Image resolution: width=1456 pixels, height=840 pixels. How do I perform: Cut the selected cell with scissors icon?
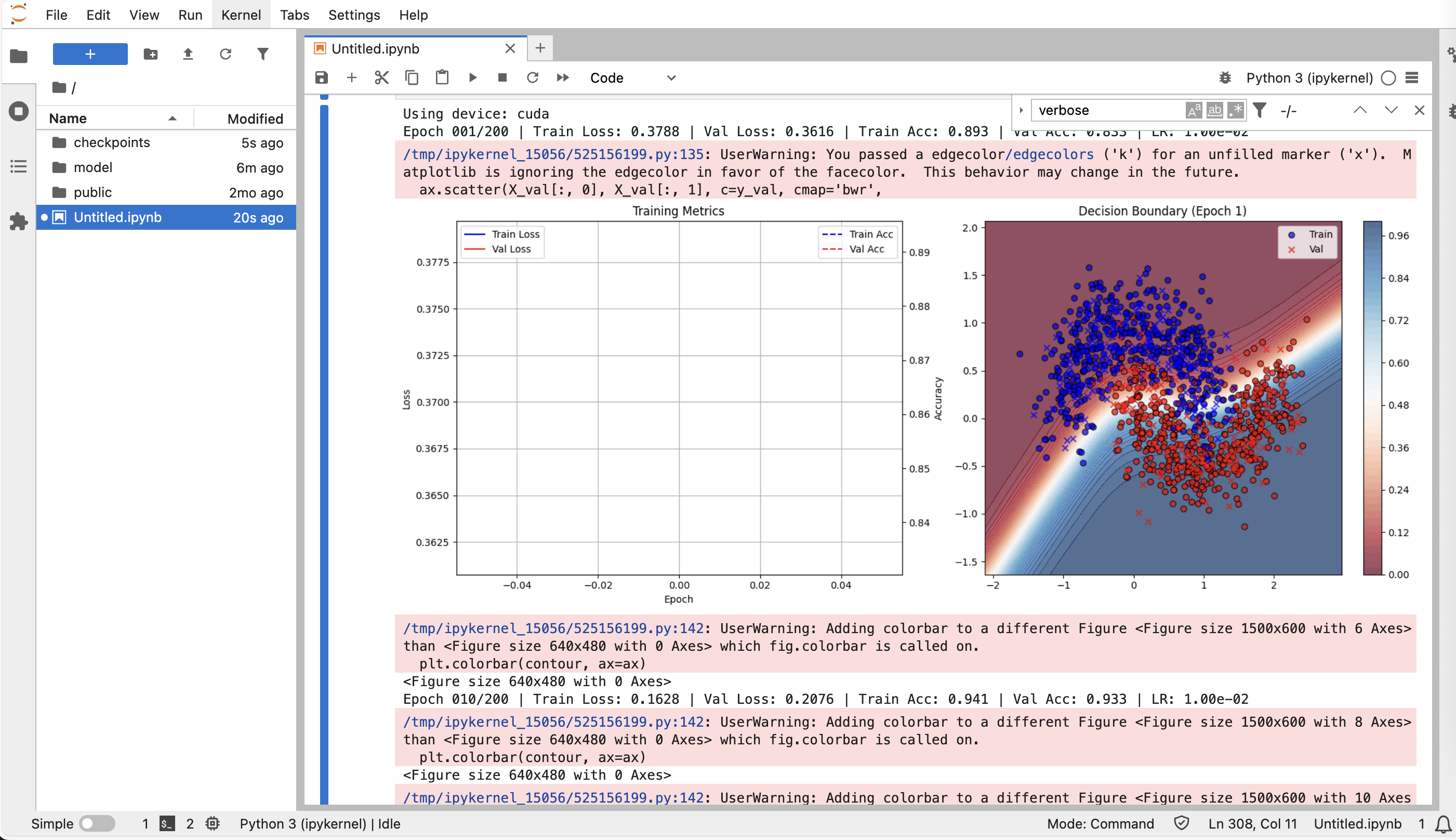click(381, 78)
